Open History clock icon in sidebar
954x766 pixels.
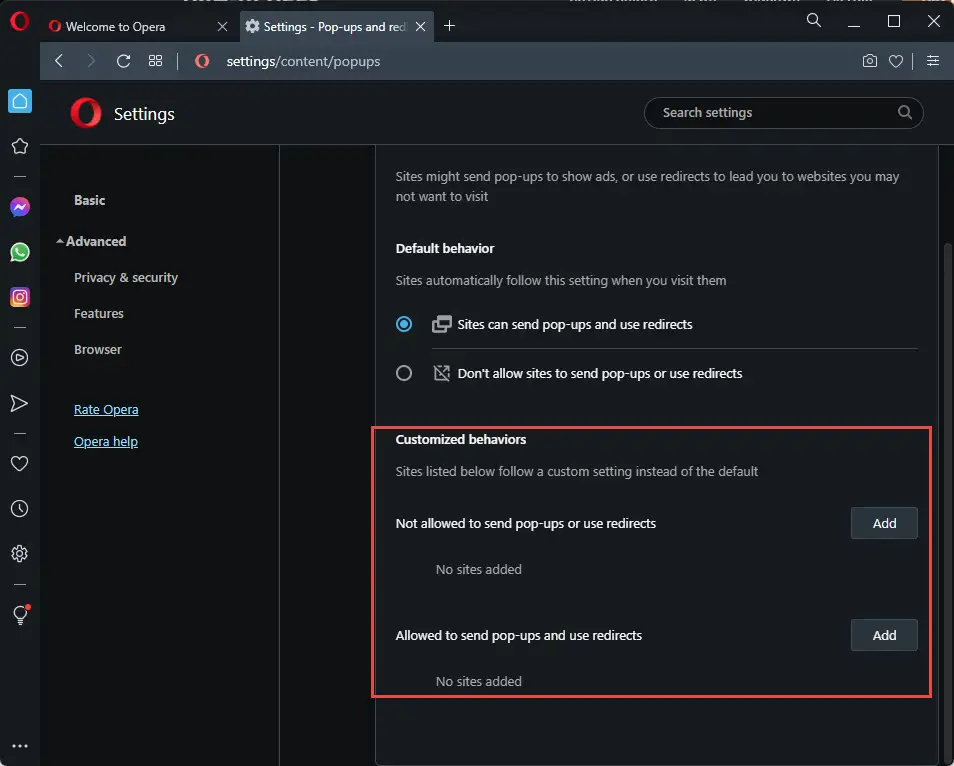(19, 509)
